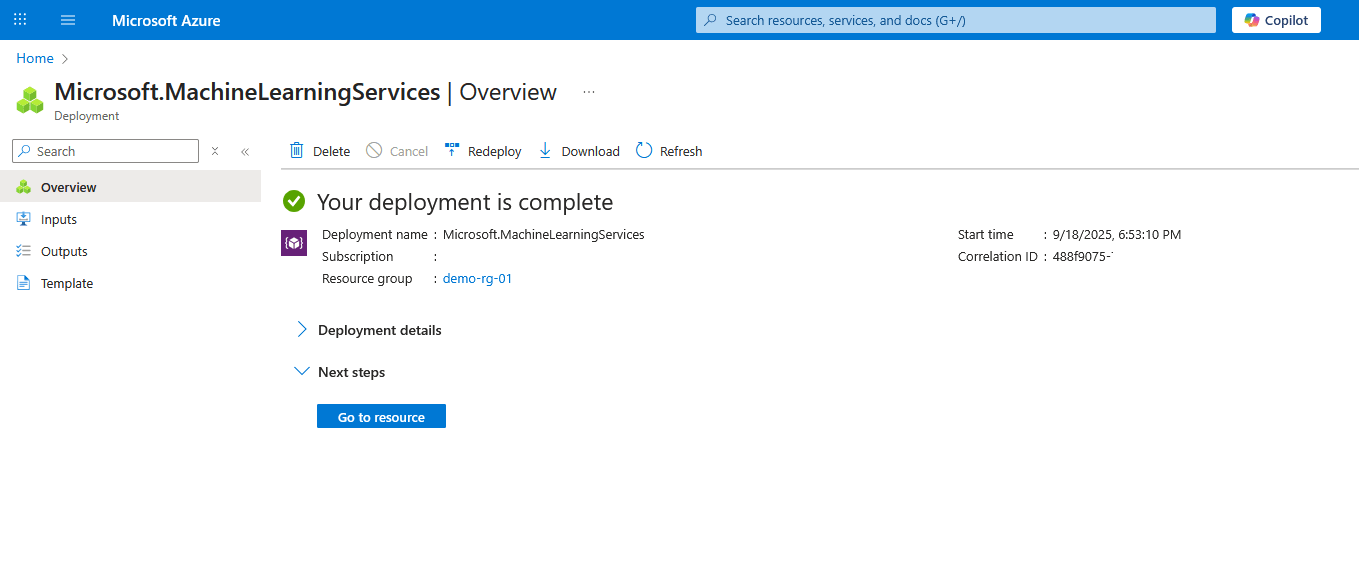The width and height of the screenshot is (1359, 568).
Task: Select deployment name value Microsoft.MachineLearningServices
Action: click(544, 235)
